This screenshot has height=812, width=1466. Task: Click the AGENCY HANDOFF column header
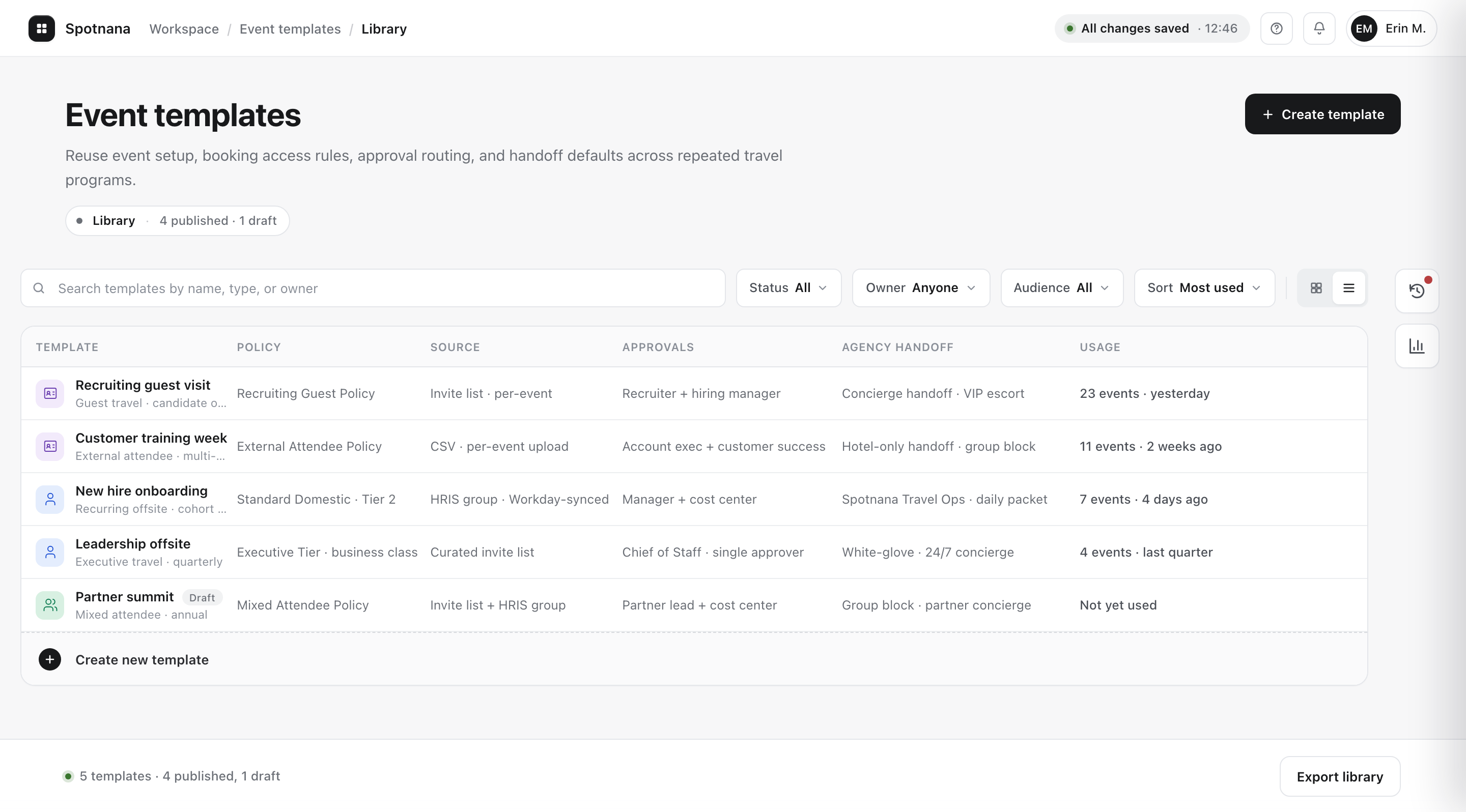897,347
